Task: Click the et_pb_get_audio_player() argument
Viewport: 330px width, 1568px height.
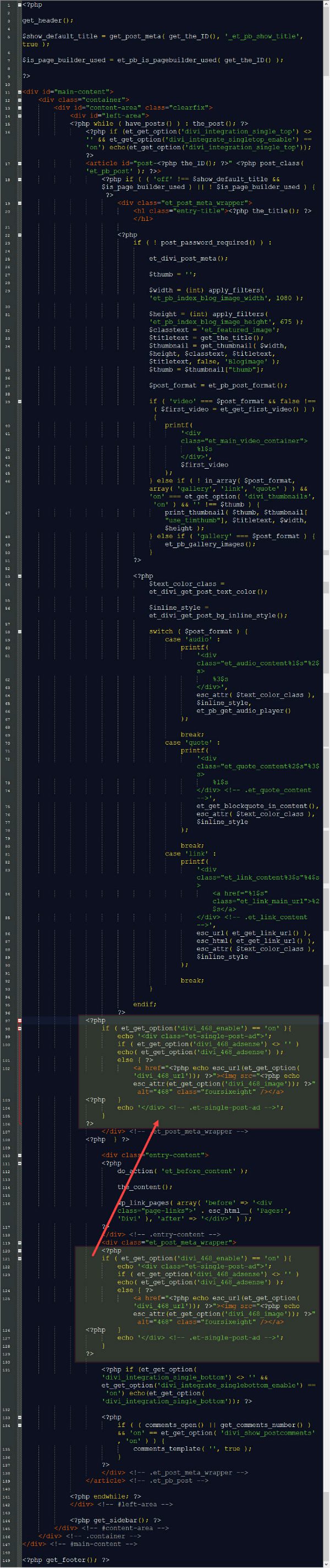Action: click(x=244, y=710)
